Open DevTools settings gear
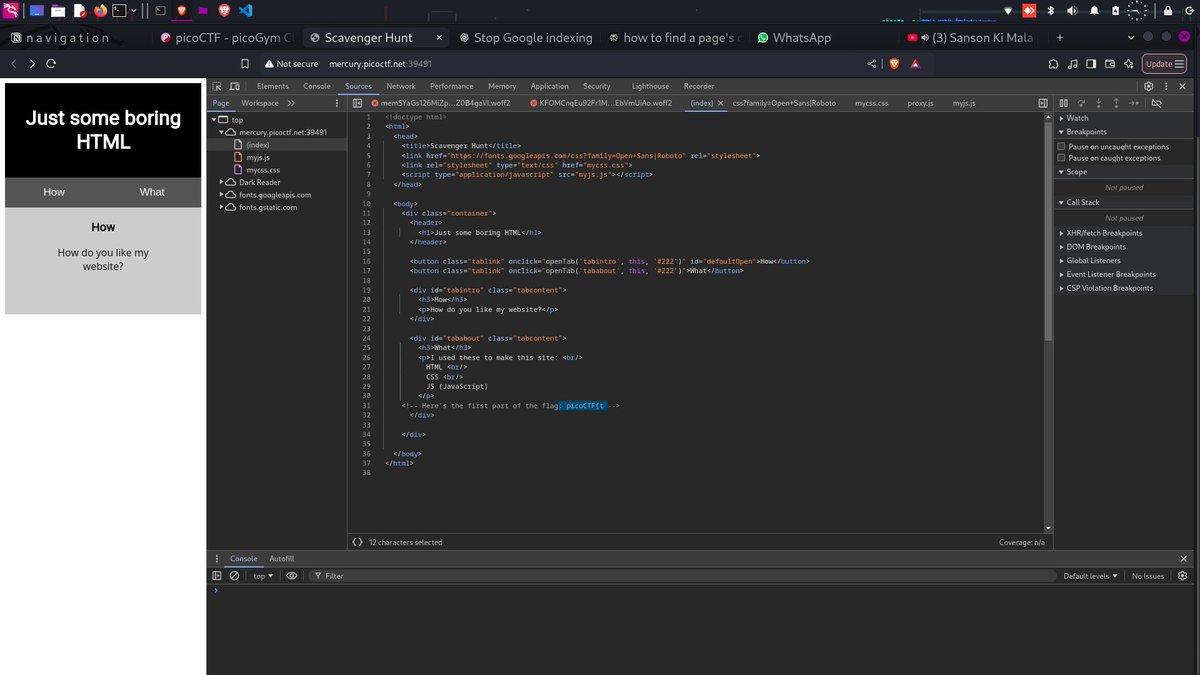The width and height of the screenshot is (1200, 675). (x=1149, y=87)
